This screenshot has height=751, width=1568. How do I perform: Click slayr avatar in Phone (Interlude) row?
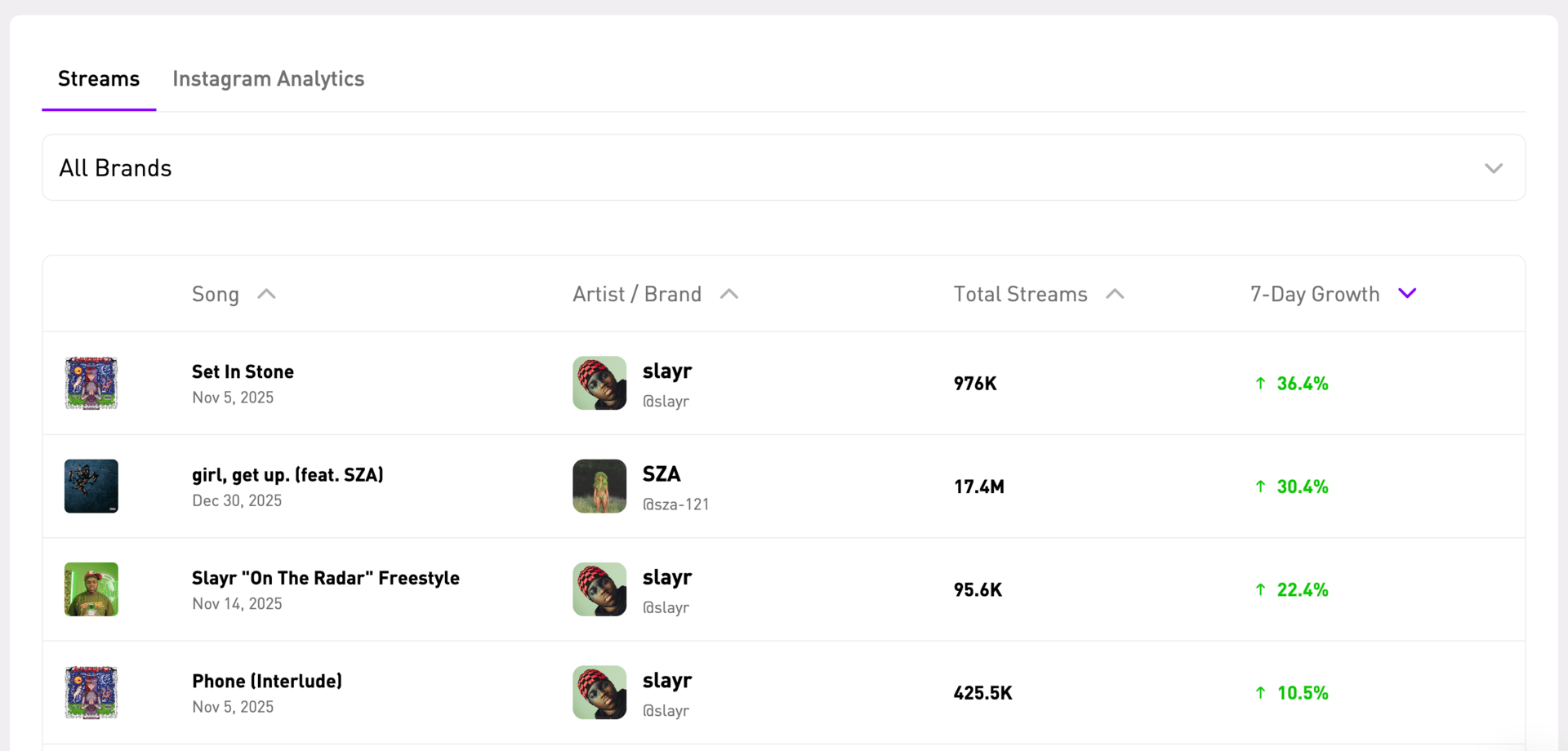point(599,692)
